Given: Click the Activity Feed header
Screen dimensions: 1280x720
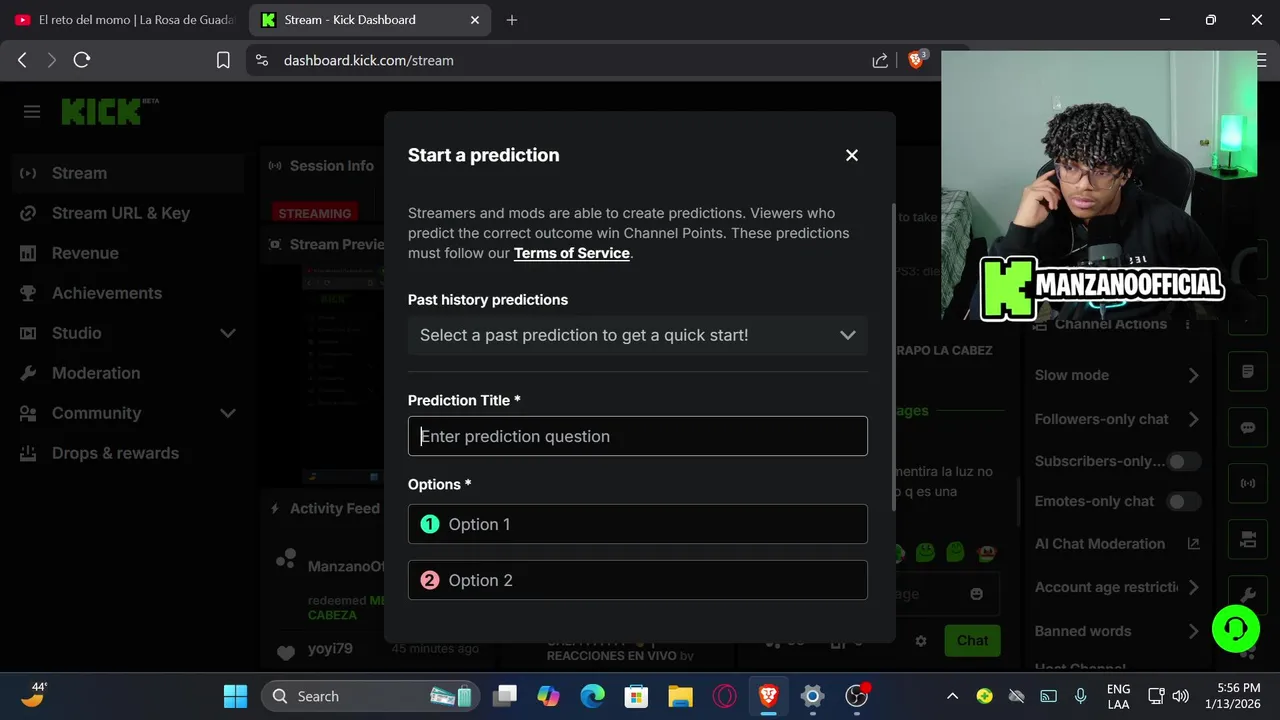Looking at the screenshot, I should pyautogui.click(x=326, y=508).
